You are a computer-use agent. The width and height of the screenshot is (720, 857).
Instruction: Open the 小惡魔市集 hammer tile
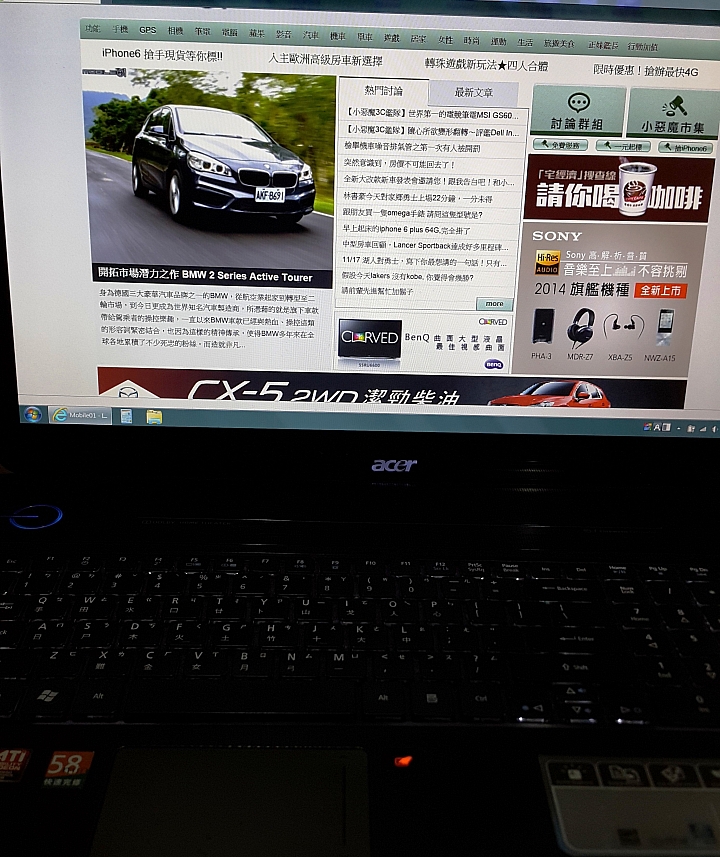(x=672, y=114)
